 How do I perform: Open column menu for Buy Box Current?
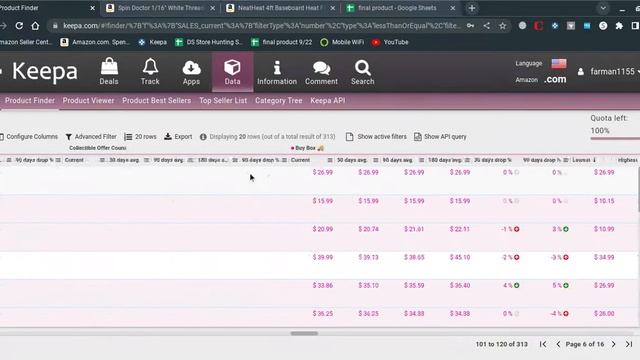[x=330, y=160]
